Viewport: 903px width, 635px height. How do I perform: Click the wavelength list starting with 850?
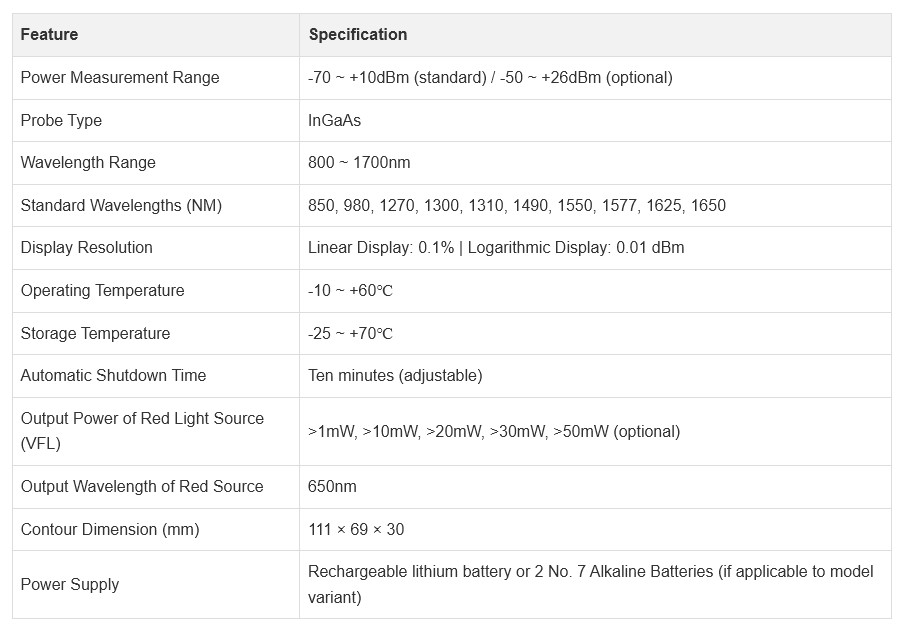517,206
